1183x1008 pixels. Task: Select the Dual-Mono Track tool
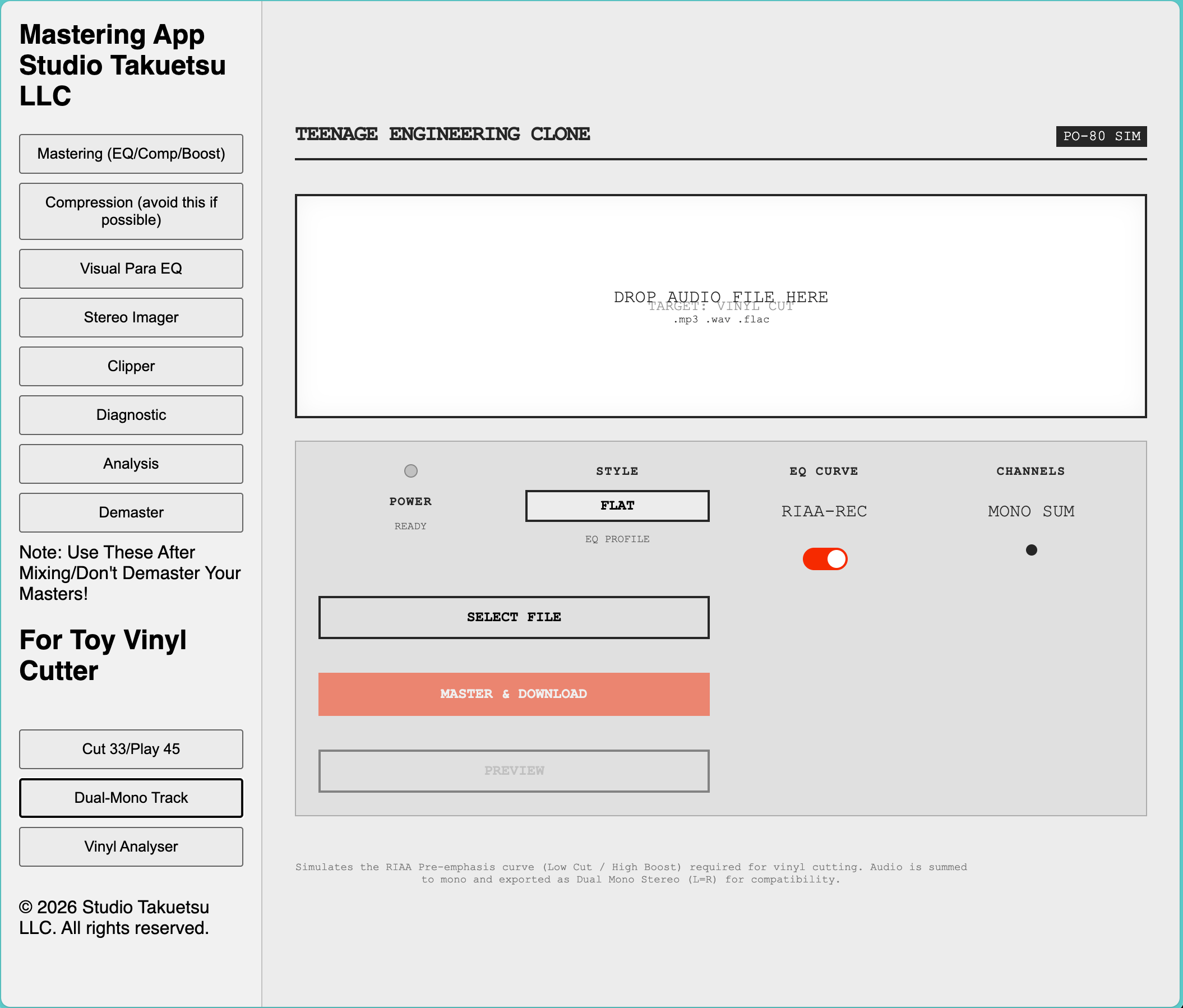point(131,798)
